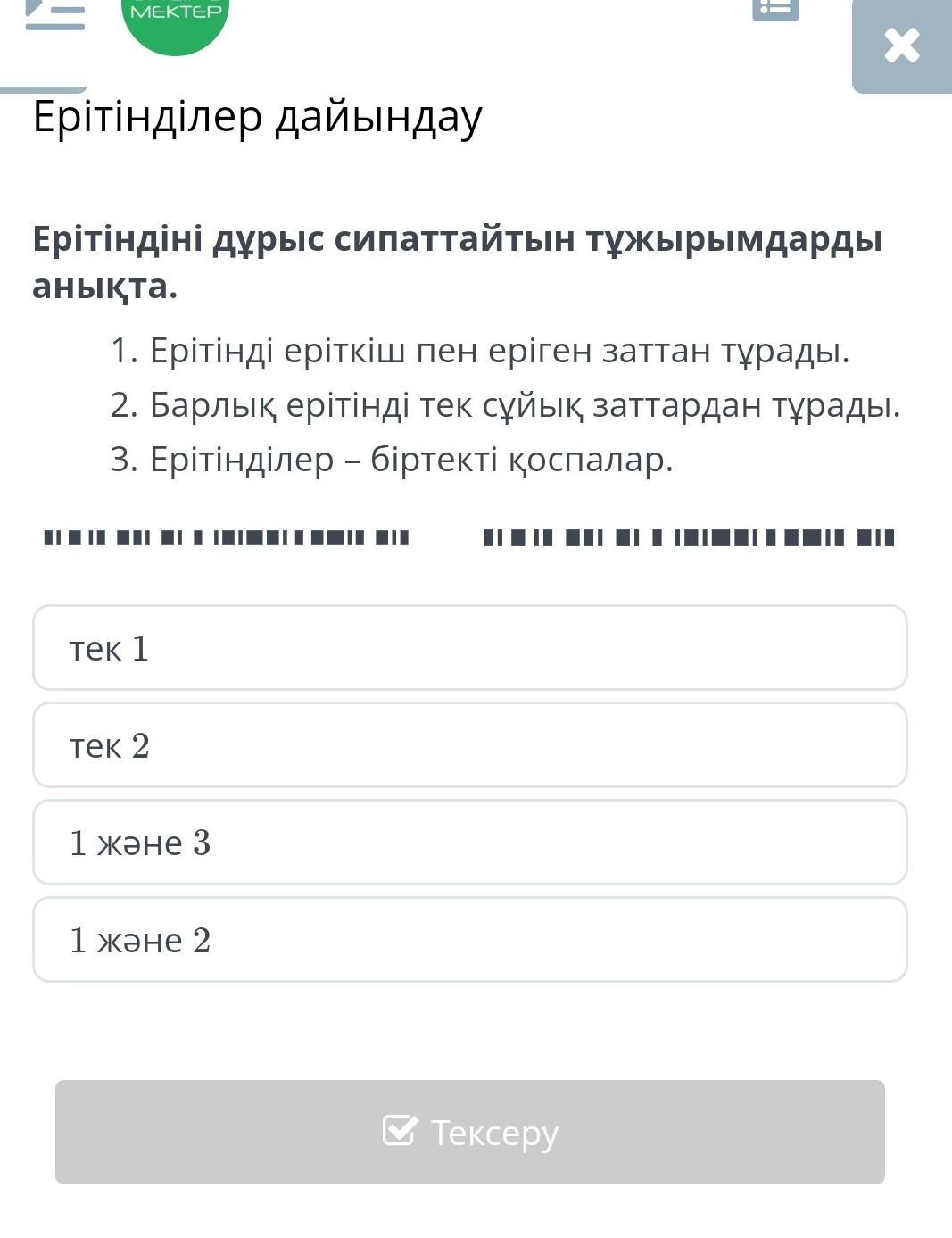952x1238 pixels.
Task: Click the left dashed separator line
Action: tap(227, 537)
